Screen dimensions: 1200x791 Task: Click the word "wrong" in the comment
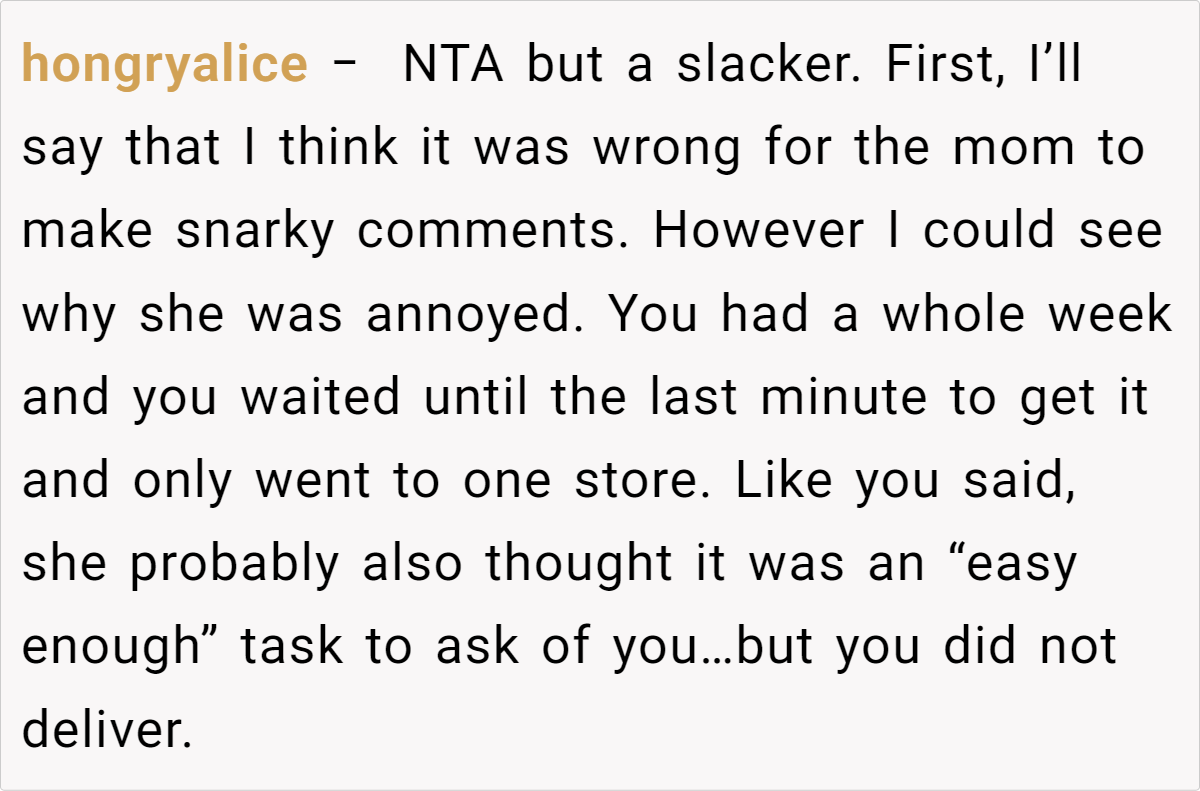667,149
